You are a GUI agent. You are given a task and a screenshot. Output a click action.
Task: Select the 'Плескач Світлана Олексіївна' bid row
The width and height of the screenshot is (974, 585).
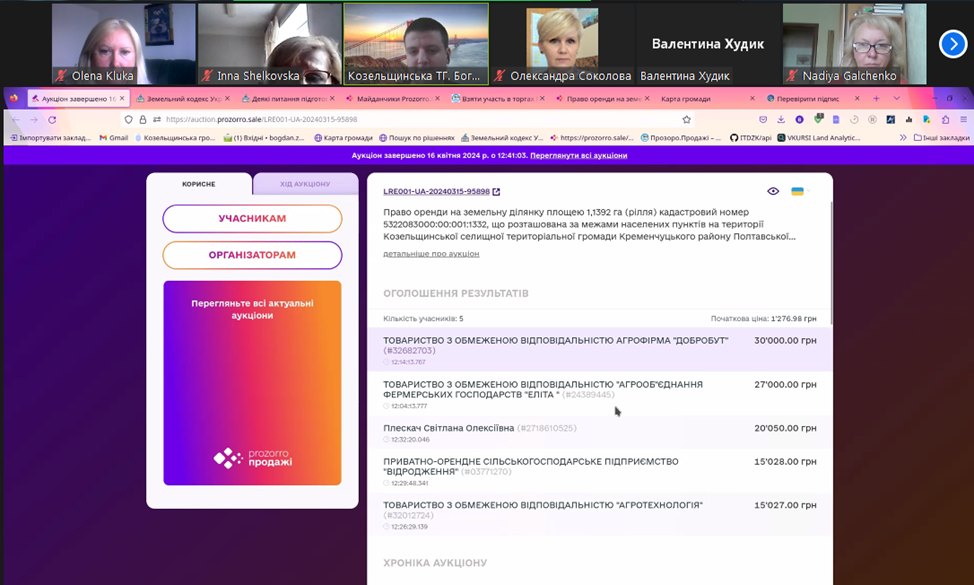599,432
